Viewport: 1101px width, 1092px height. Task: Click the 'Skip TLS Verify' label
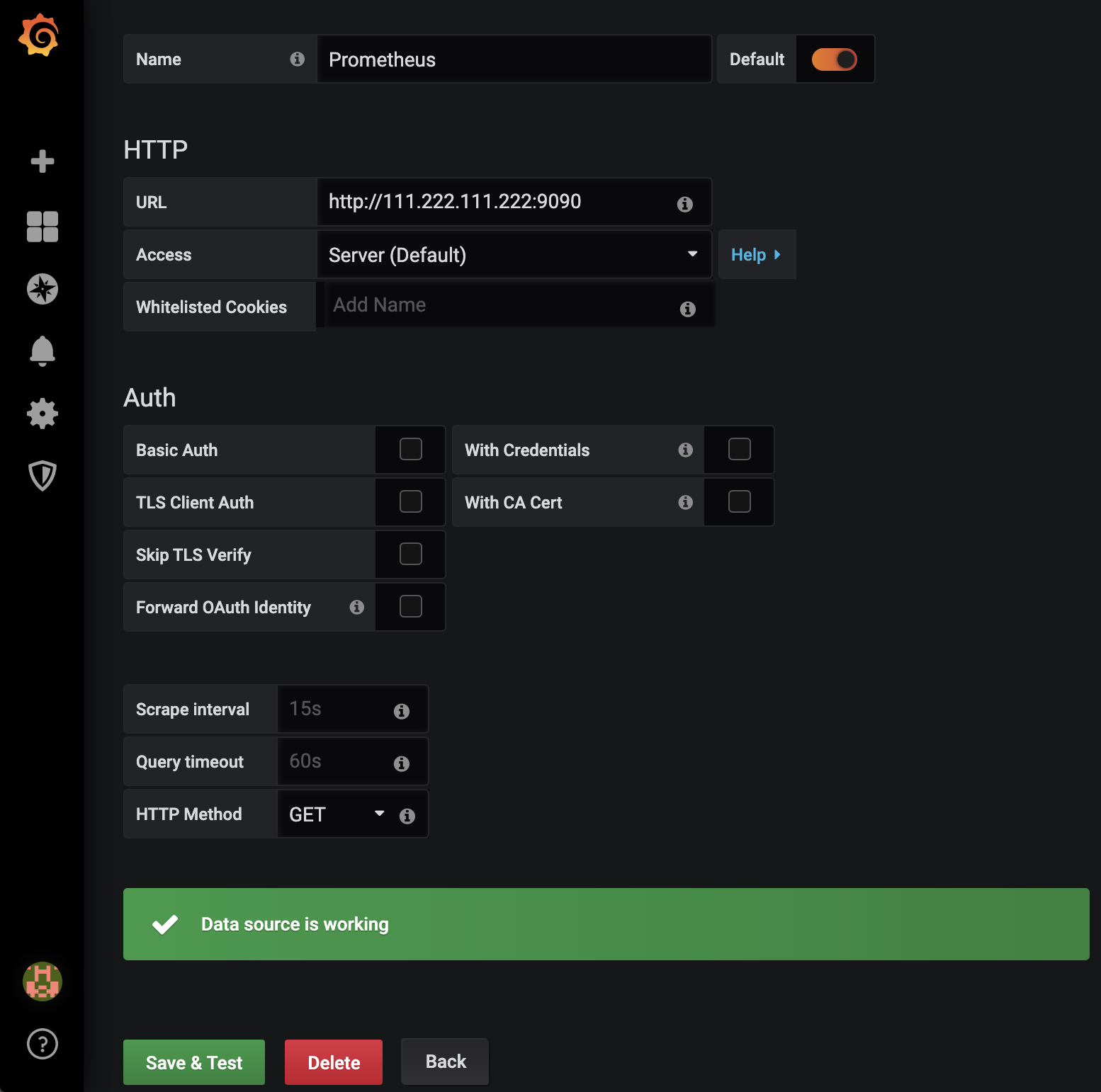pyautogui.click(x=193, y=554)
